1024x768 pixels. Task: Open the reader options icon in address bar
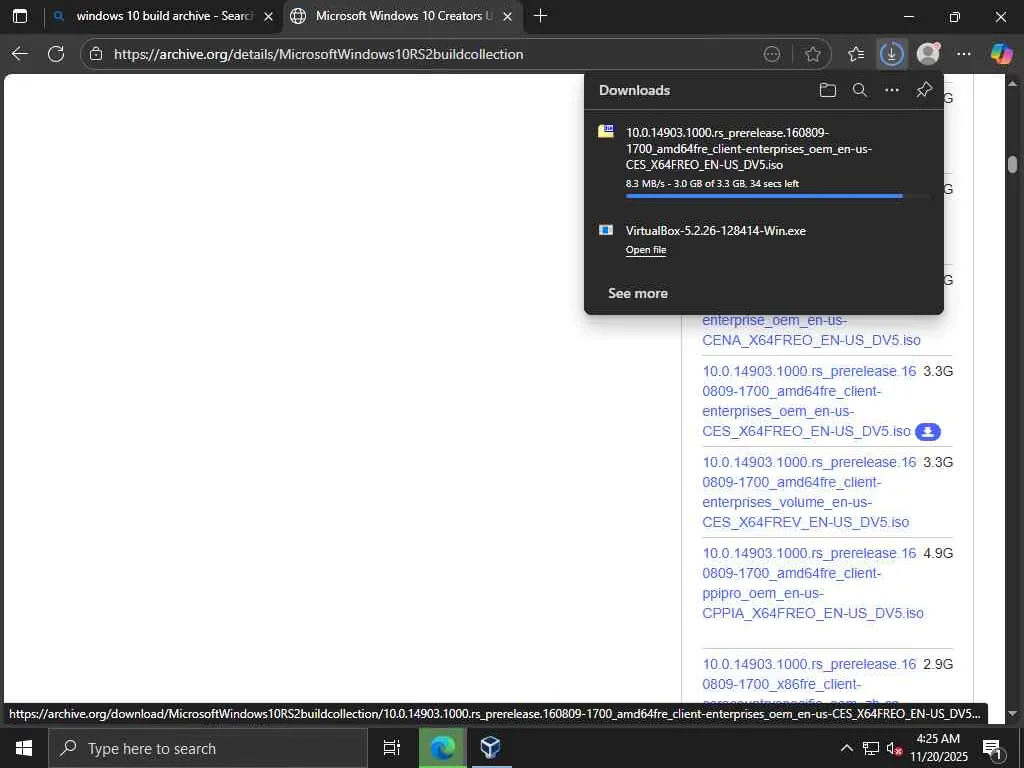tap(772, 54)
